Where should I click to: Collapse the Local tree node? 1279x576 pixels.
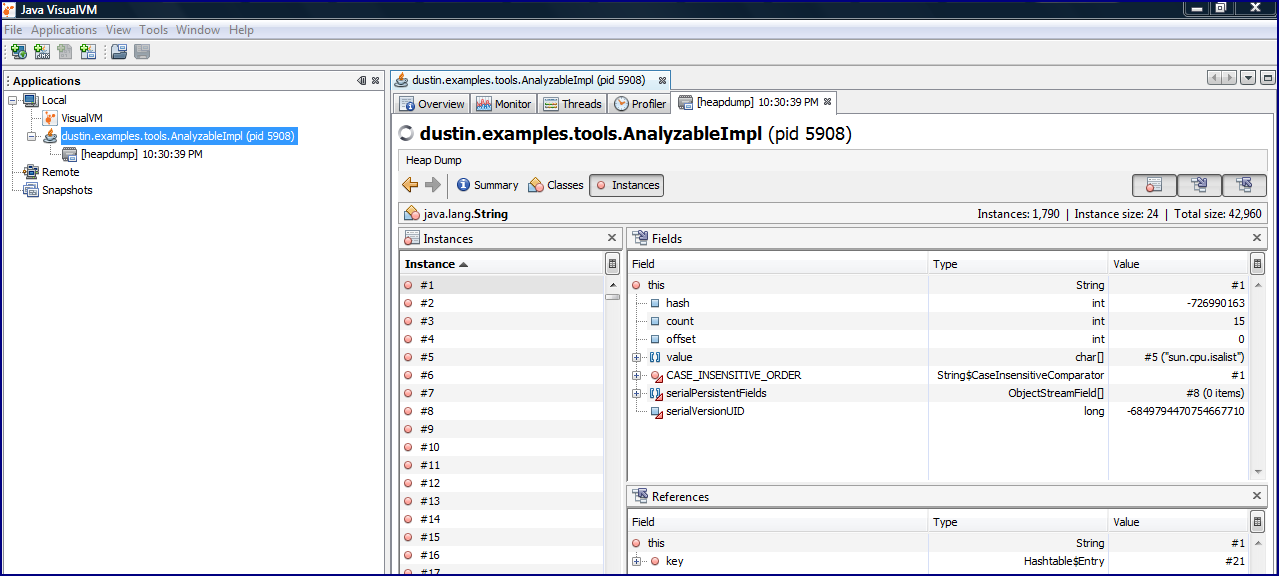point(13,100)
